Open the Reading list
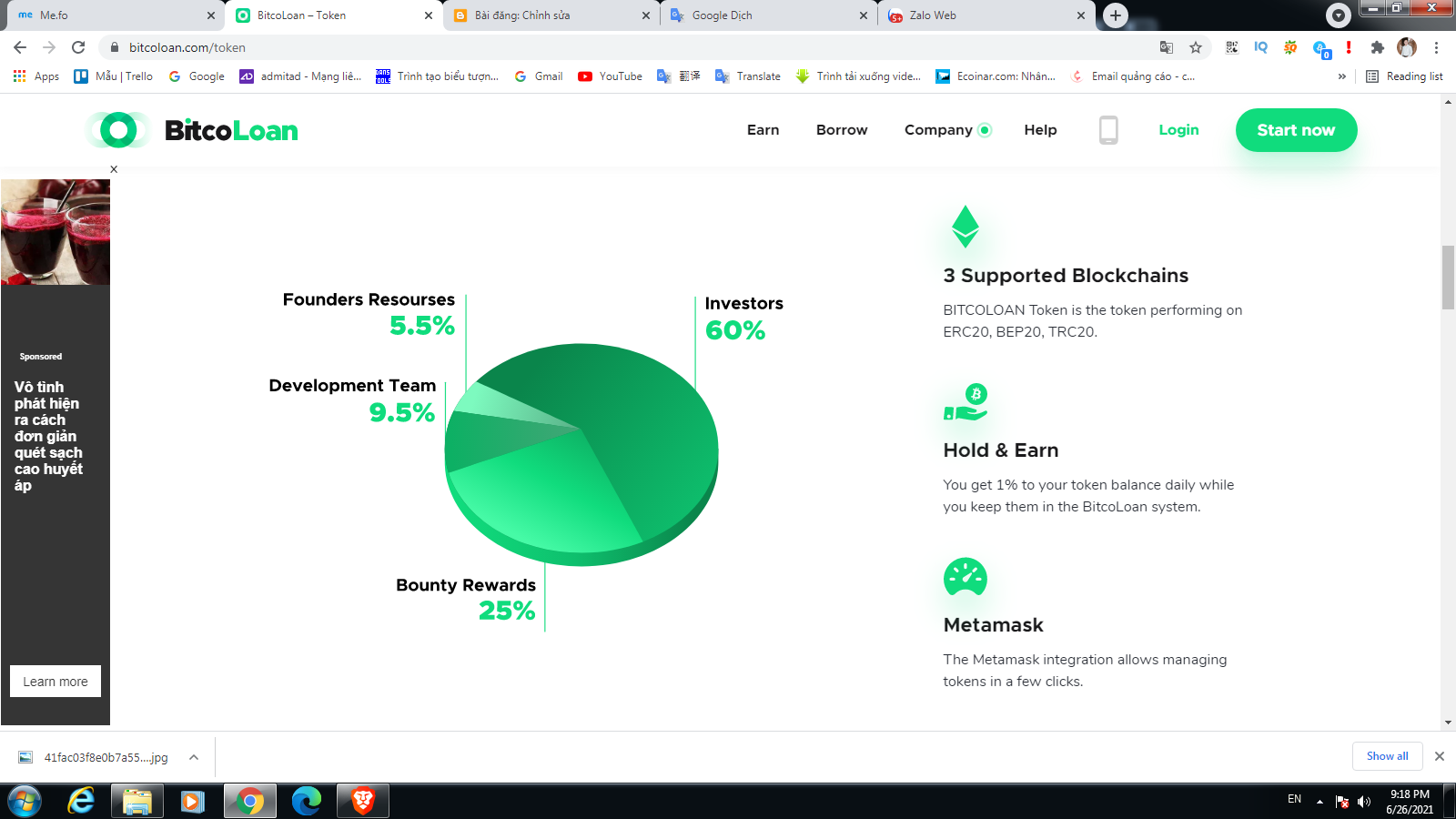Image resolution: width=1456 pixels, height=819 pixels. click(1404, 76)
